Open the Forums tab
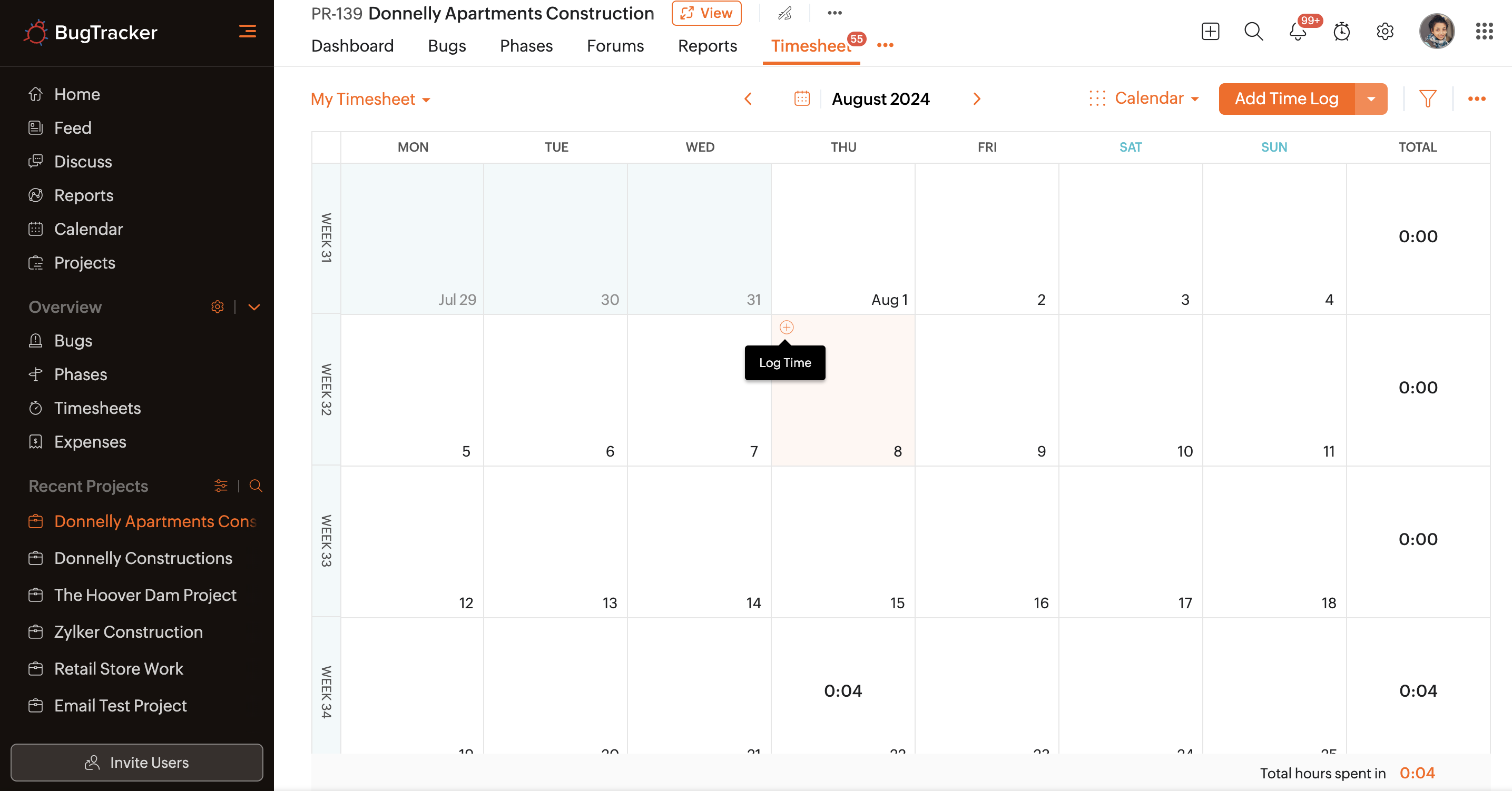The image size is (1512, 791). click(614, 46)
